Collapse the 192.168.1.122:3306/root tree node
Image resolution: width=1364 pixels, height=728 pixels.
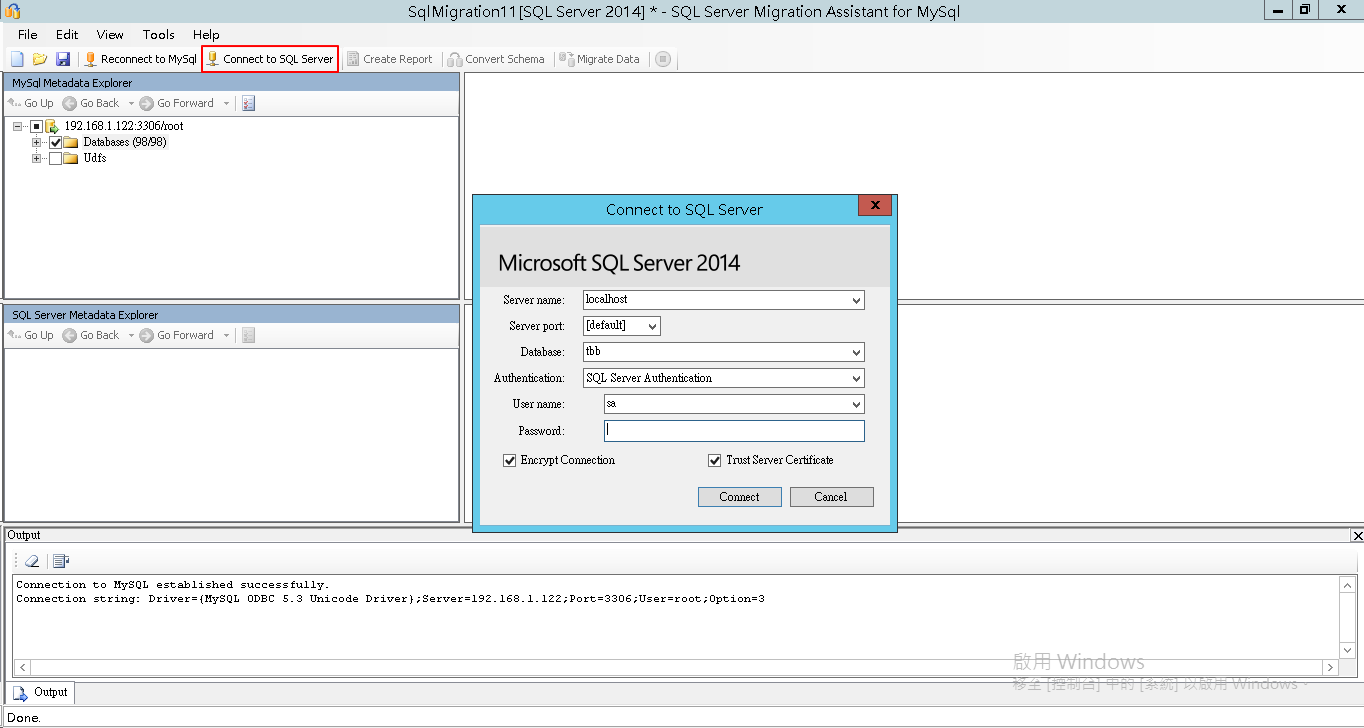pos(18,126)
